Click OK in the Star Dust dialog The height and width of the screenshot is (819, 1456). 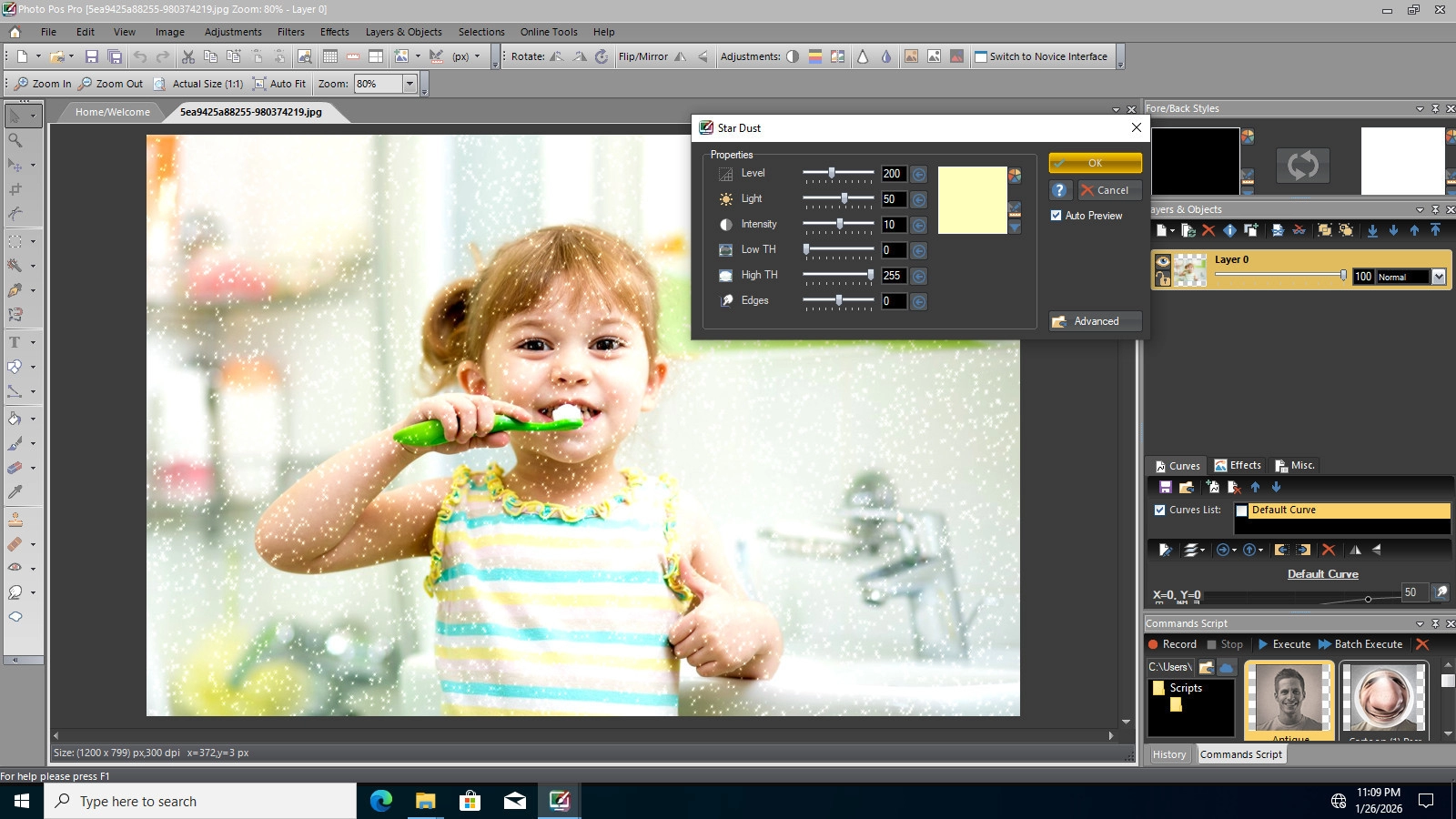click(x=1095, y=163)
